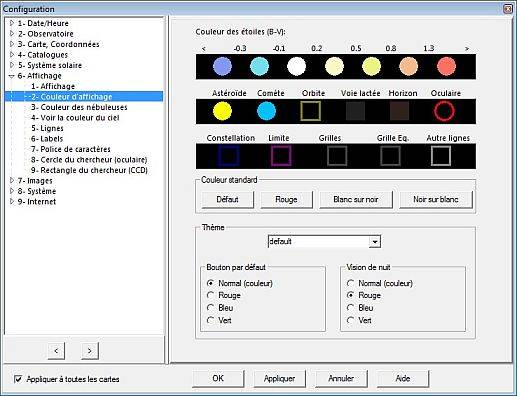Expand the 3- Carte, Coordonnées node
This screenshot has height=396, width=517.
click(x=12, y=44)
